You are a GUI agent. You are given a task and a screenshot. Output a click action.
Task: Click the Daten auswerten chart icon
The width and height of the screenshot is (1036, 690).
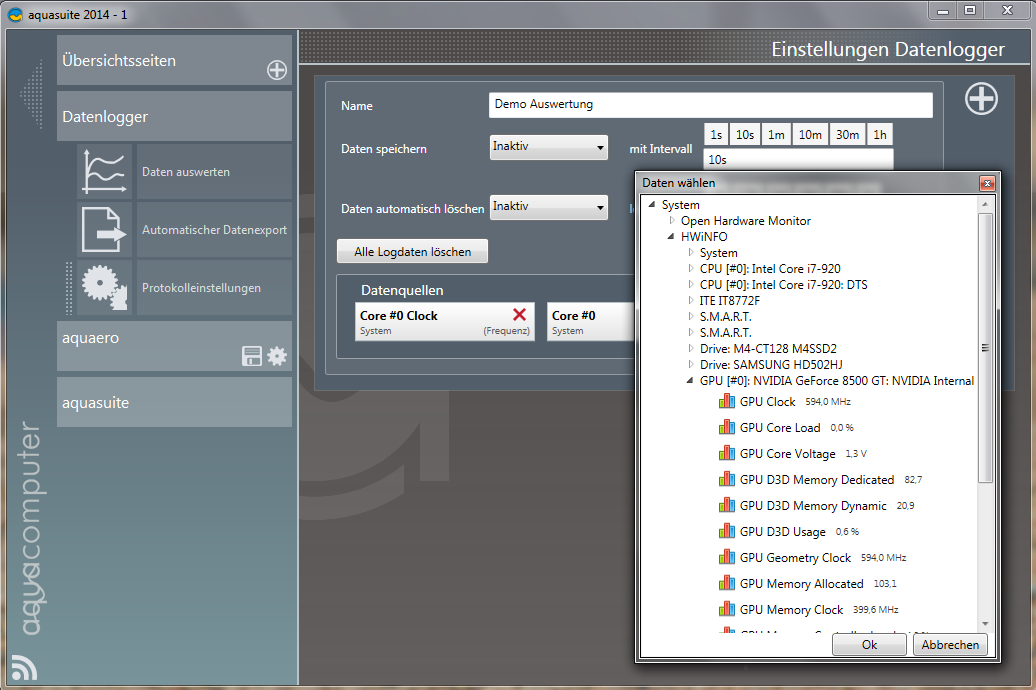pos(105,171)
